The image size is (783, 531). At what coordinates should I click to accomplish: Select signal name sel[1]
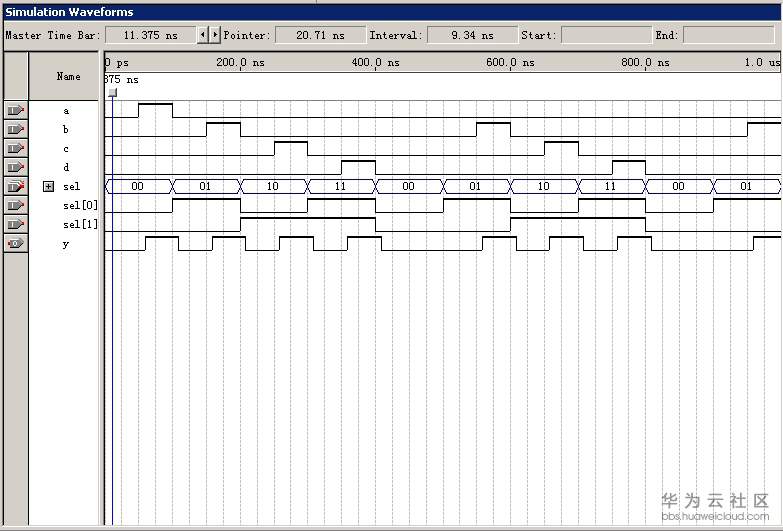tap(80, 224)
